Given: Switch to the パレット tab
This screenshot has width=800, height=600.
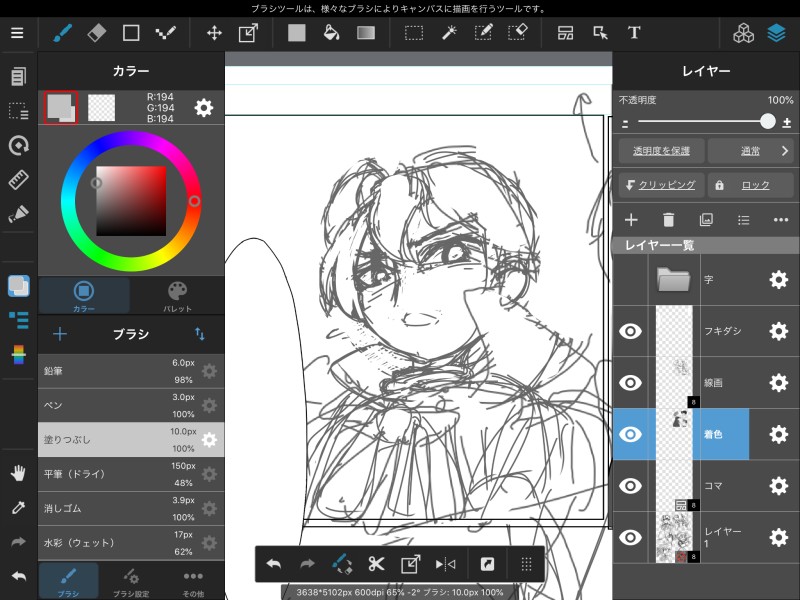Looking at the screenshot, I should click(x=177, y=295).
